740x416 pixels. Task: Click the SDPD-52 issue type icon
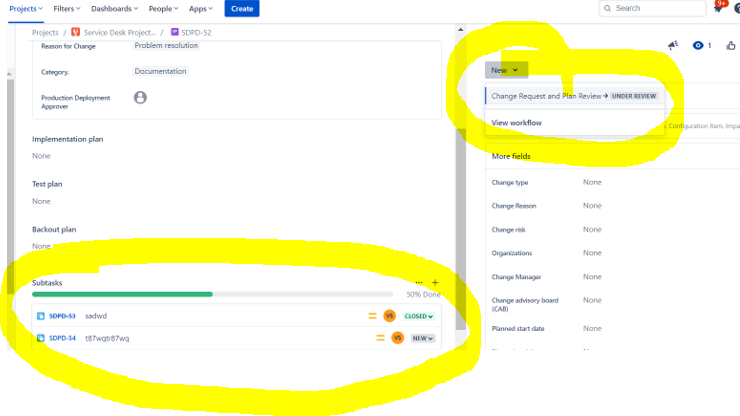[175, 32]
